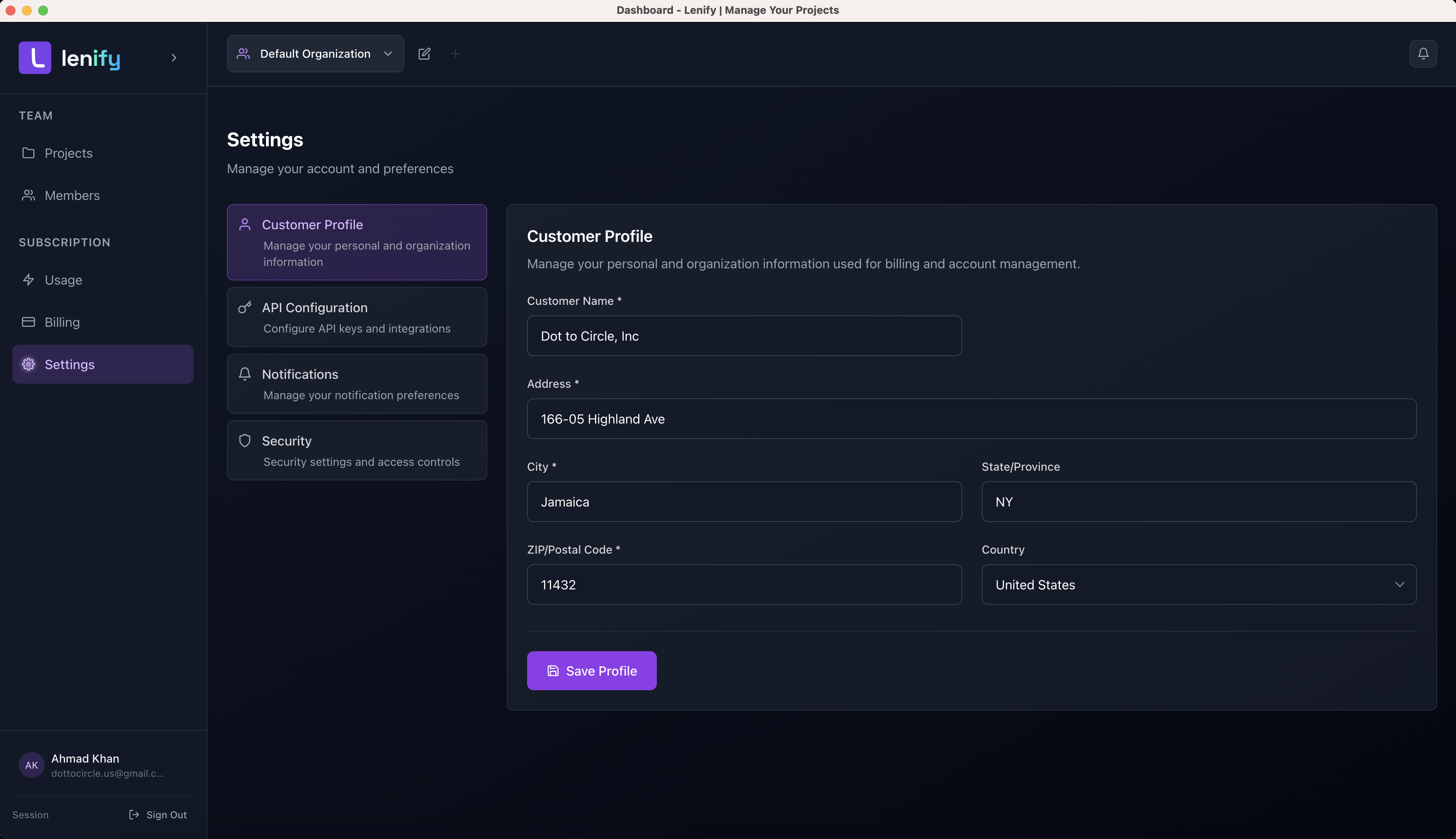Open the Members section
This screenshot has height=839, width=1456.
click(x=72, y=195)
